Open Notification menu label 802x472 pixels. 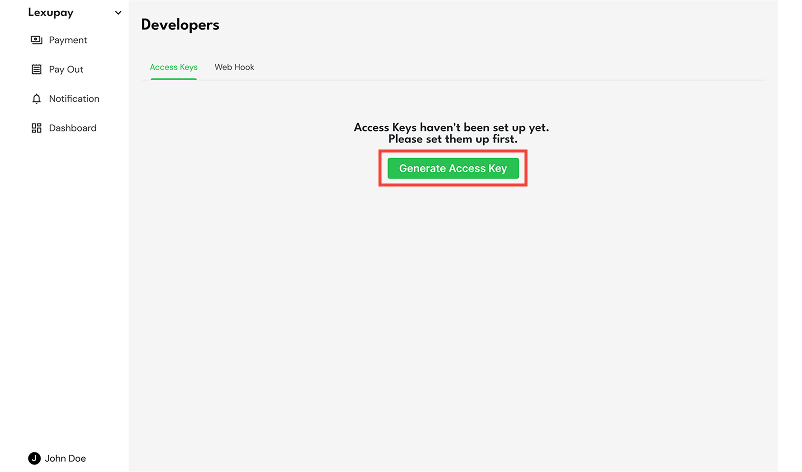pos(74,99)
